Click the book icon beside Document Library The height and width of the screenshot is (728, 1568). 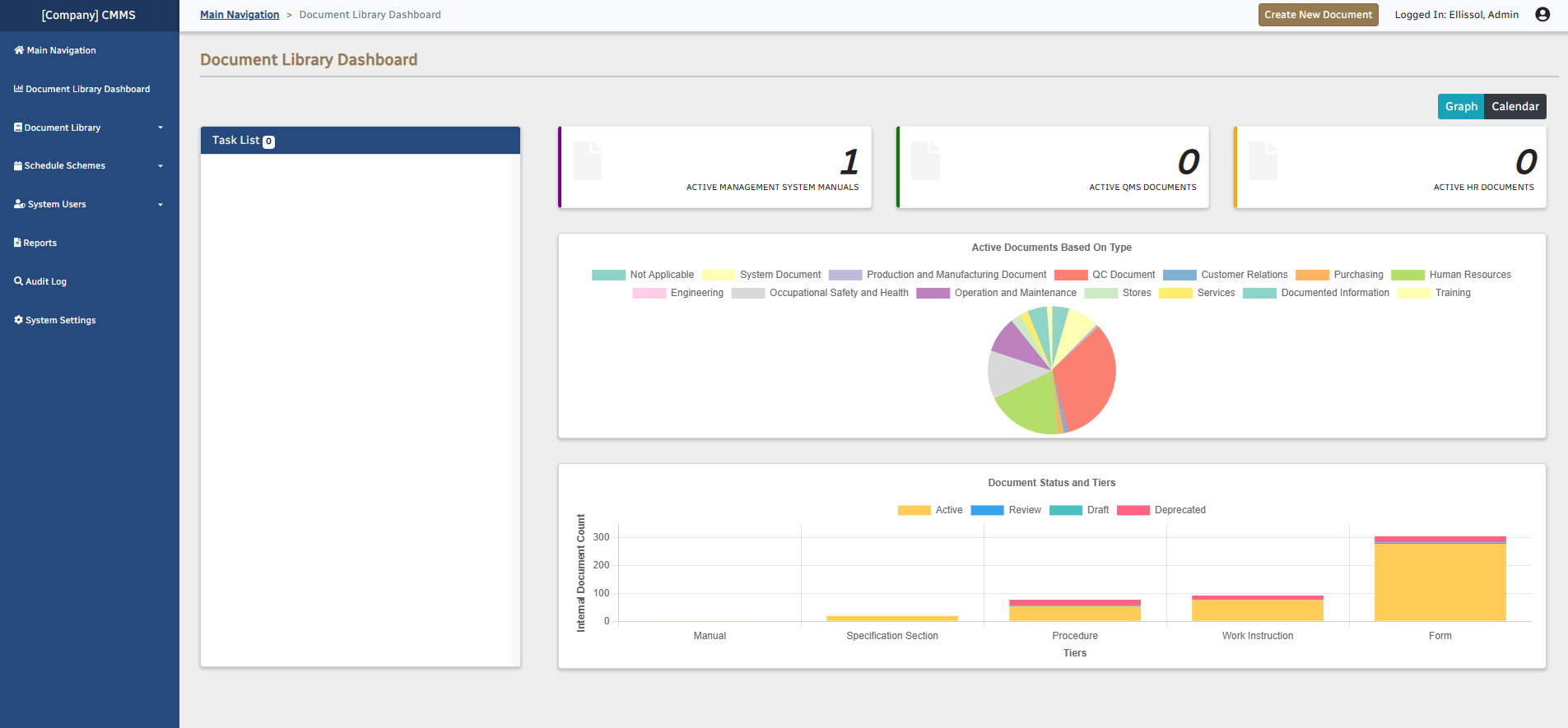pyautogui.click(x=18, y=128)
